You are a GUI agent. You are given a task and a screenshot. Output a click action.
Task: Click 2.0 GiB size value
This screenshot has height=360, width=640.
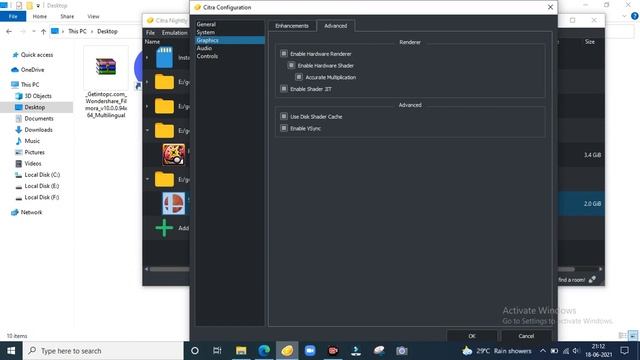592,204
